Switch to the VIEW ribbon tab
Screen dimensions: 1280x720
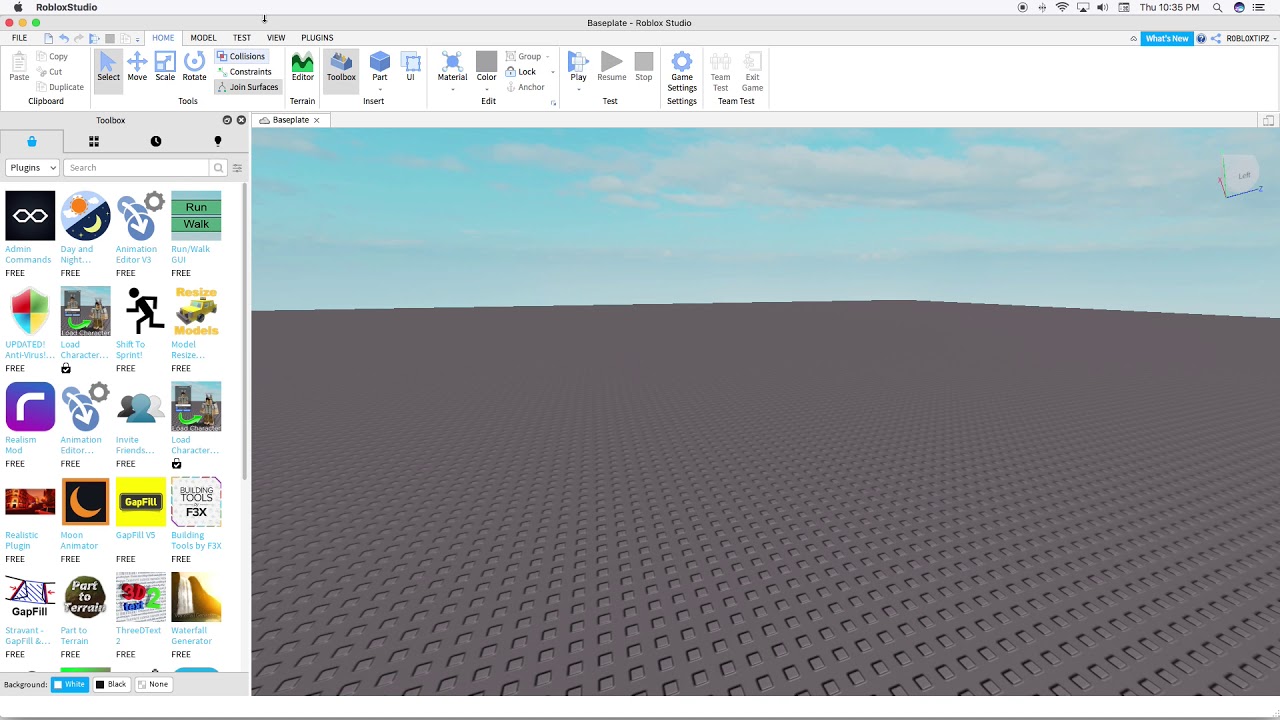click(276, 38)
